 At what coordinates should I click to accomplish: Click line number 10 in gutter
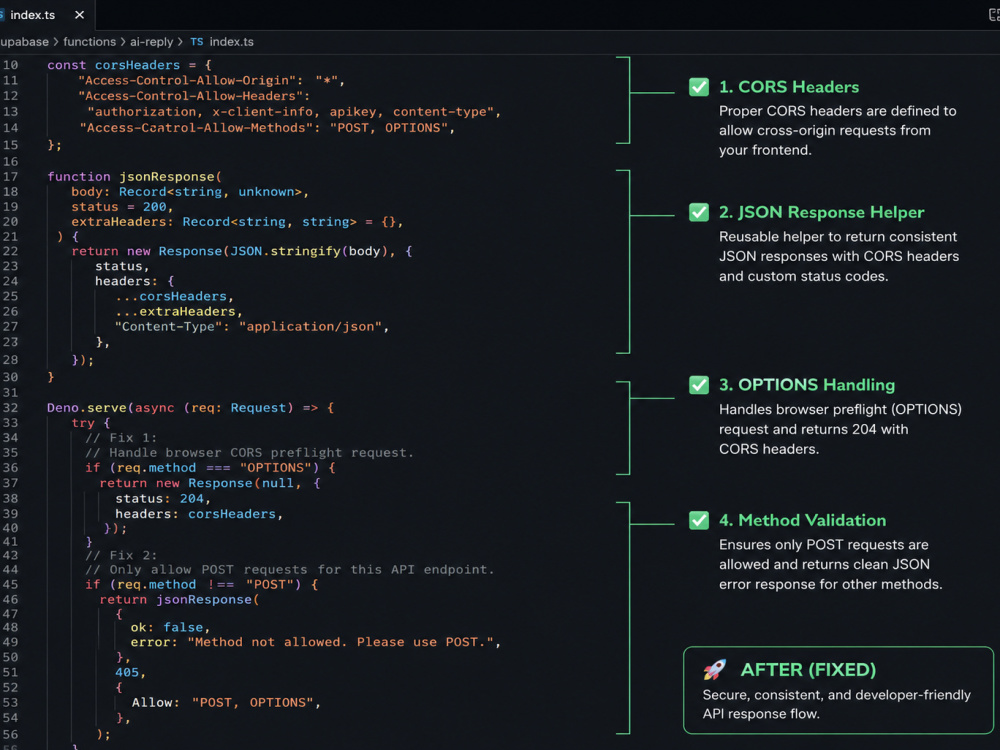(11, 65)
